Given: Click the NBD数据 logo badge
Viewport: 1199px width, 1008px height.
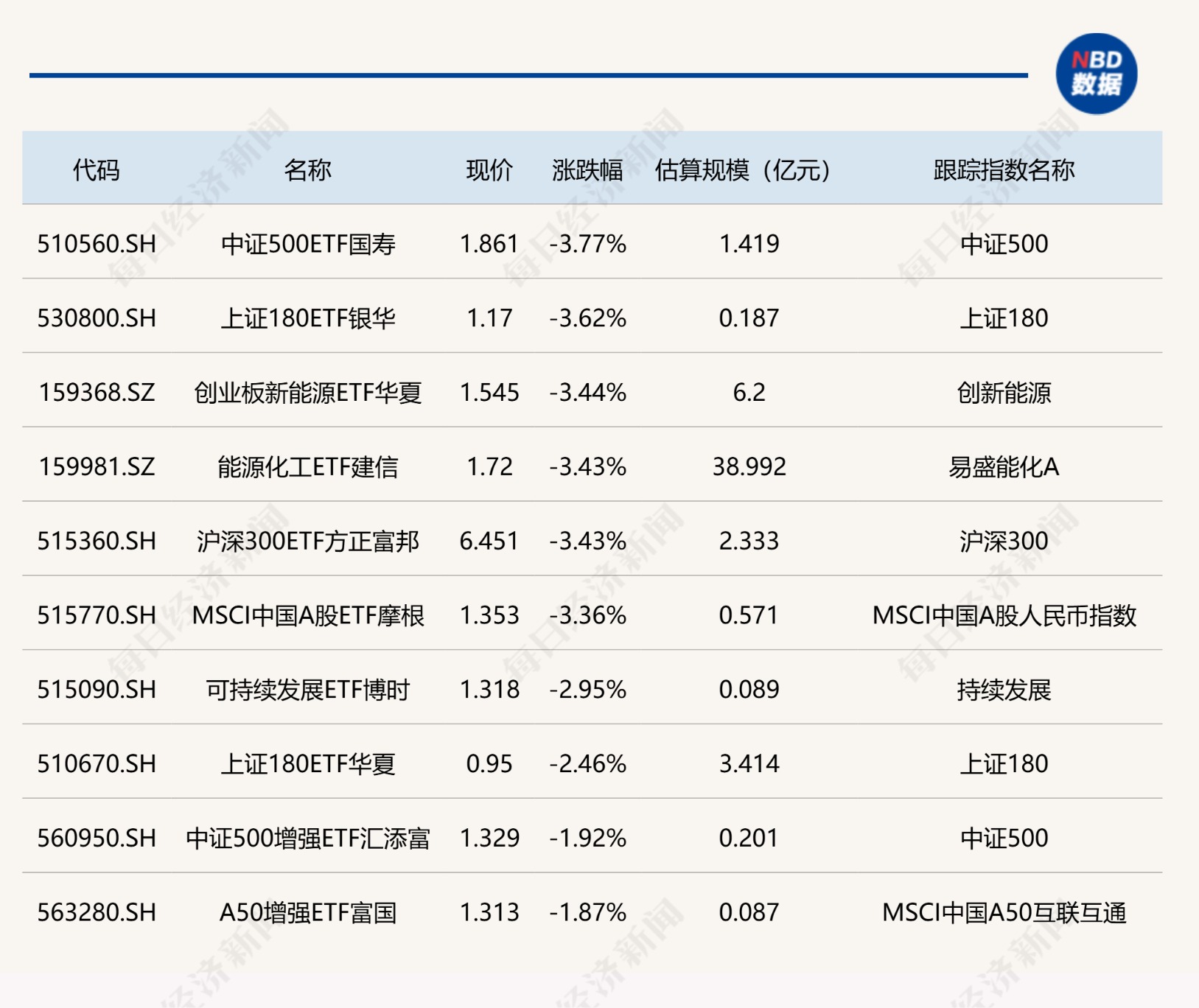Looking at the screenshot, I should (1096, 74).
